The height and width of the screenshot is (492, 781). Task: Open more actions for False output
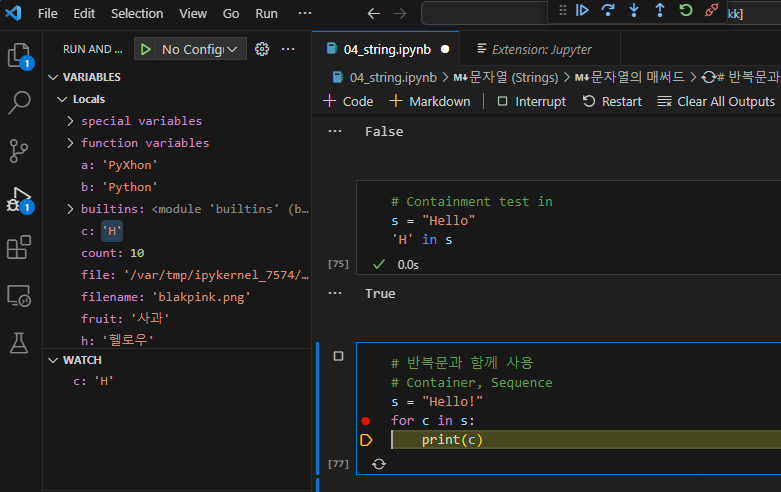click(x=335, y=131)
